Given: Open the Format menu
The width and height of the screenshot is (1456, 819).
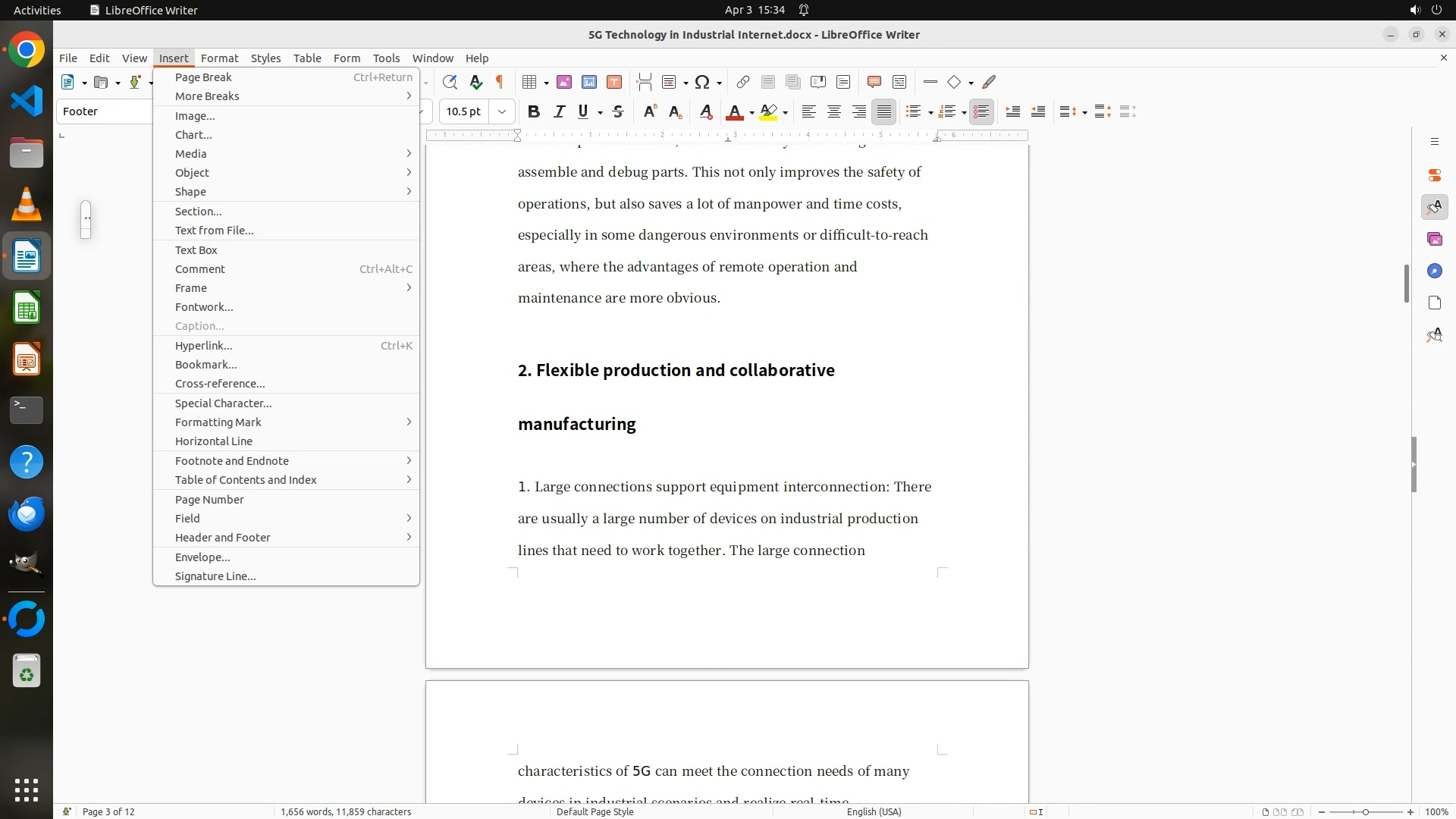Looking at the screenshot, I should tap(219, 58).
